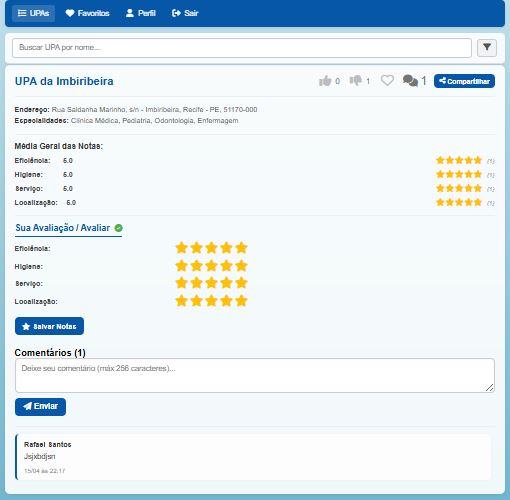Set Localização rating to two stars
The height and width of the screenshot is (500, 510).
pyautogui.click(x=196, y=301)
